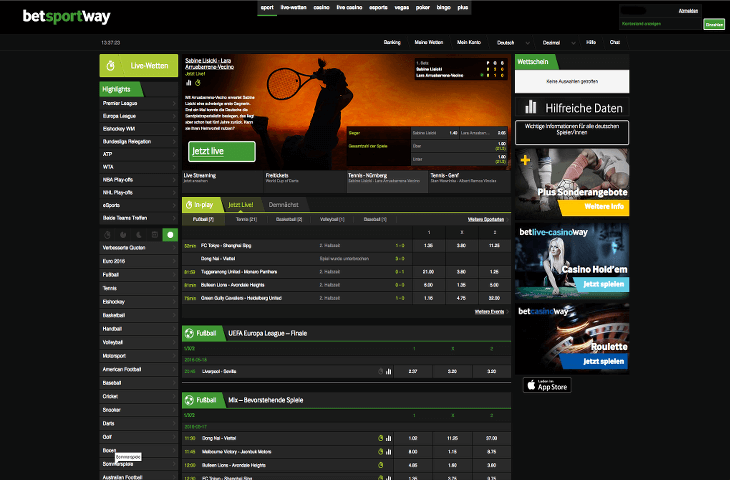Image resolution: width=730 pixels, height=480 pixels.
Task: Expand the Basketball sport category
Action: [x=139, y=315]
